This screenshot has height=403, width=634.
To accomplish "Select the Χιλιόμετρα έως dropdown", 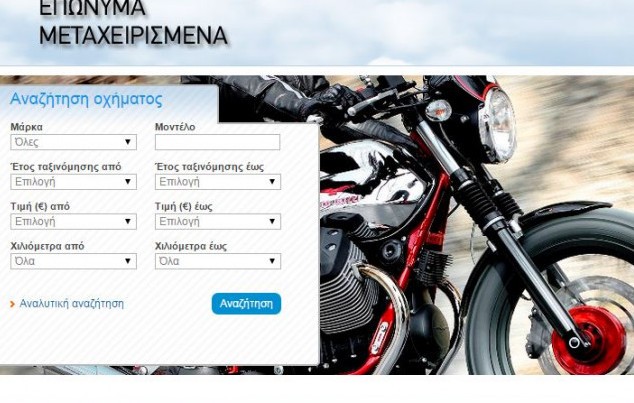I will point(218,261).
